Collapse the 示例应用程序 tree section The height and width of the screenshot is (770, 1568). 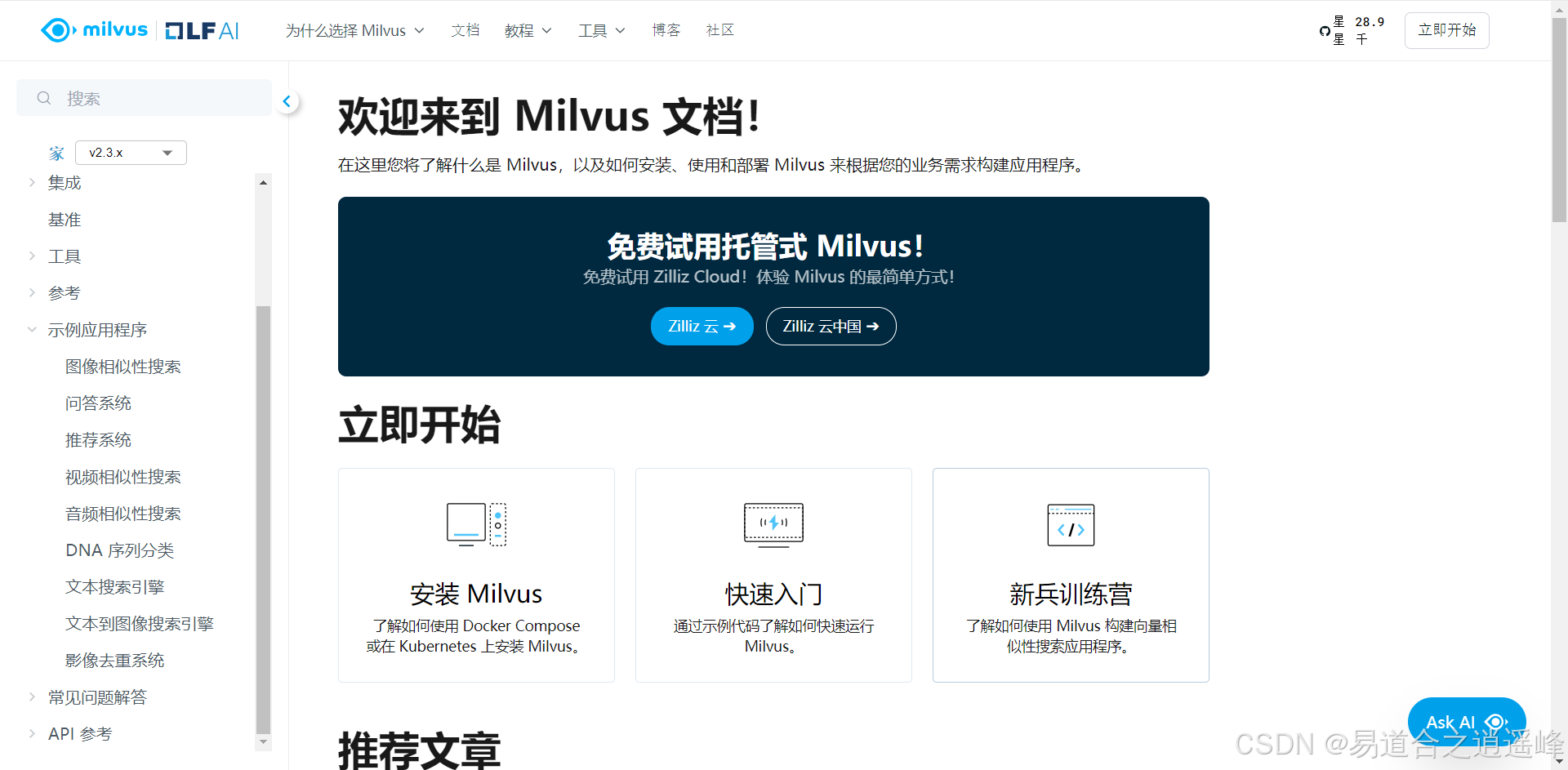(x=32, y=330)
